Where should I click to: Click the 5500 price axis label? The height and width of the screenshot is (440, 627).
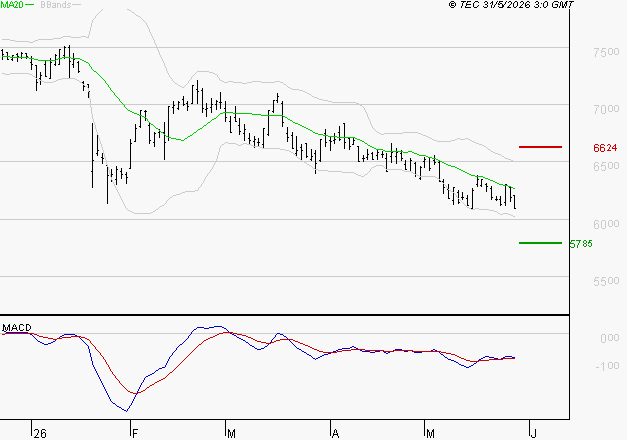point(606,281)
